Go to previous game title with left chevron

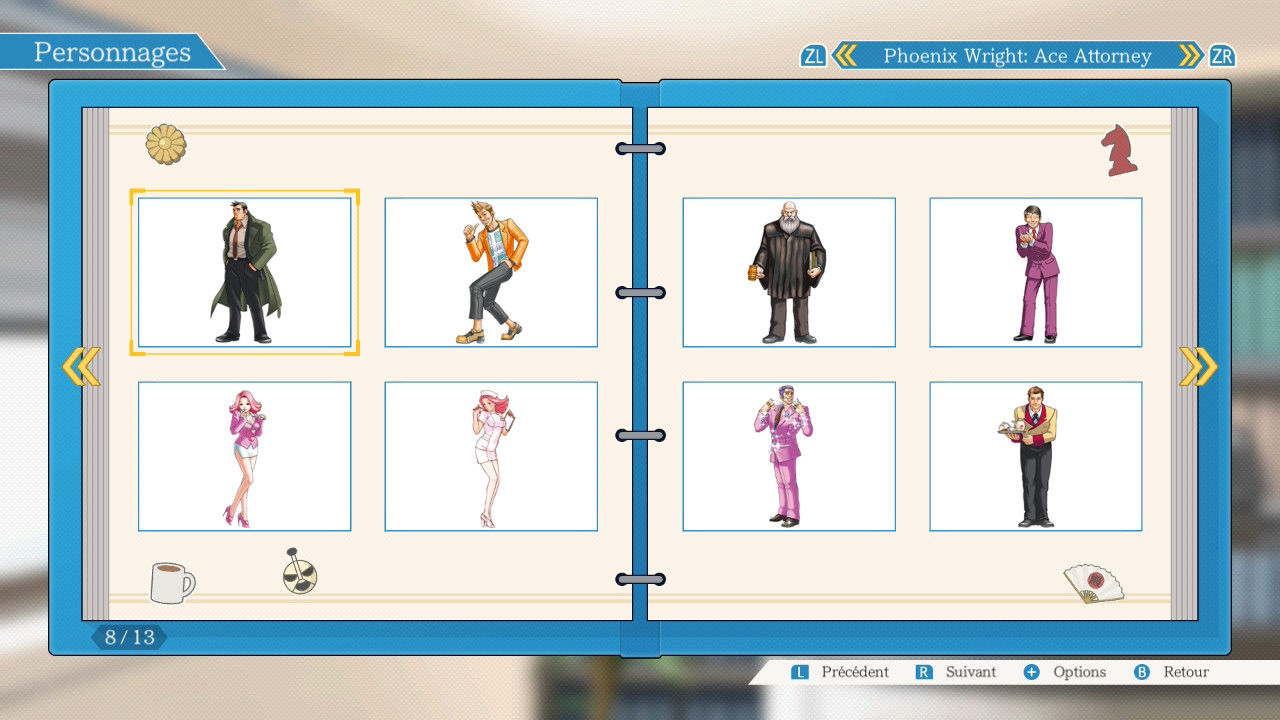tap(845, 56)
